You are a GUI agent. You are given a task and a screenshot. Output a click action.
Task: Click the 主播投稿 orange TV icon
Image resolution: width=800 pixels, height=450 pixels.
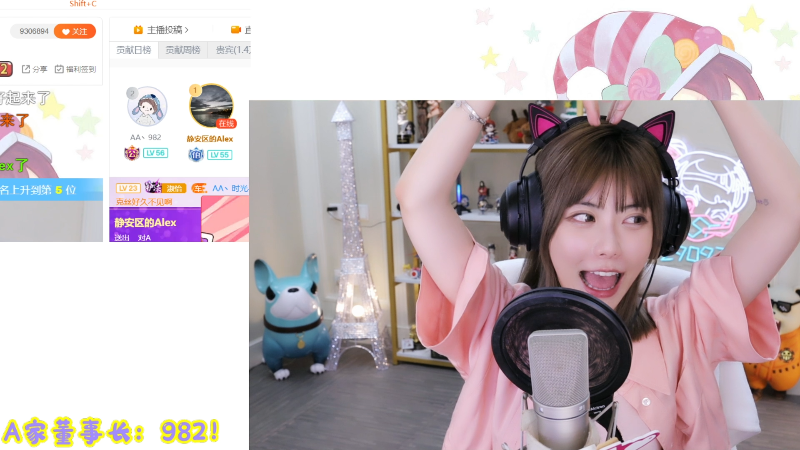pos(138,30)
